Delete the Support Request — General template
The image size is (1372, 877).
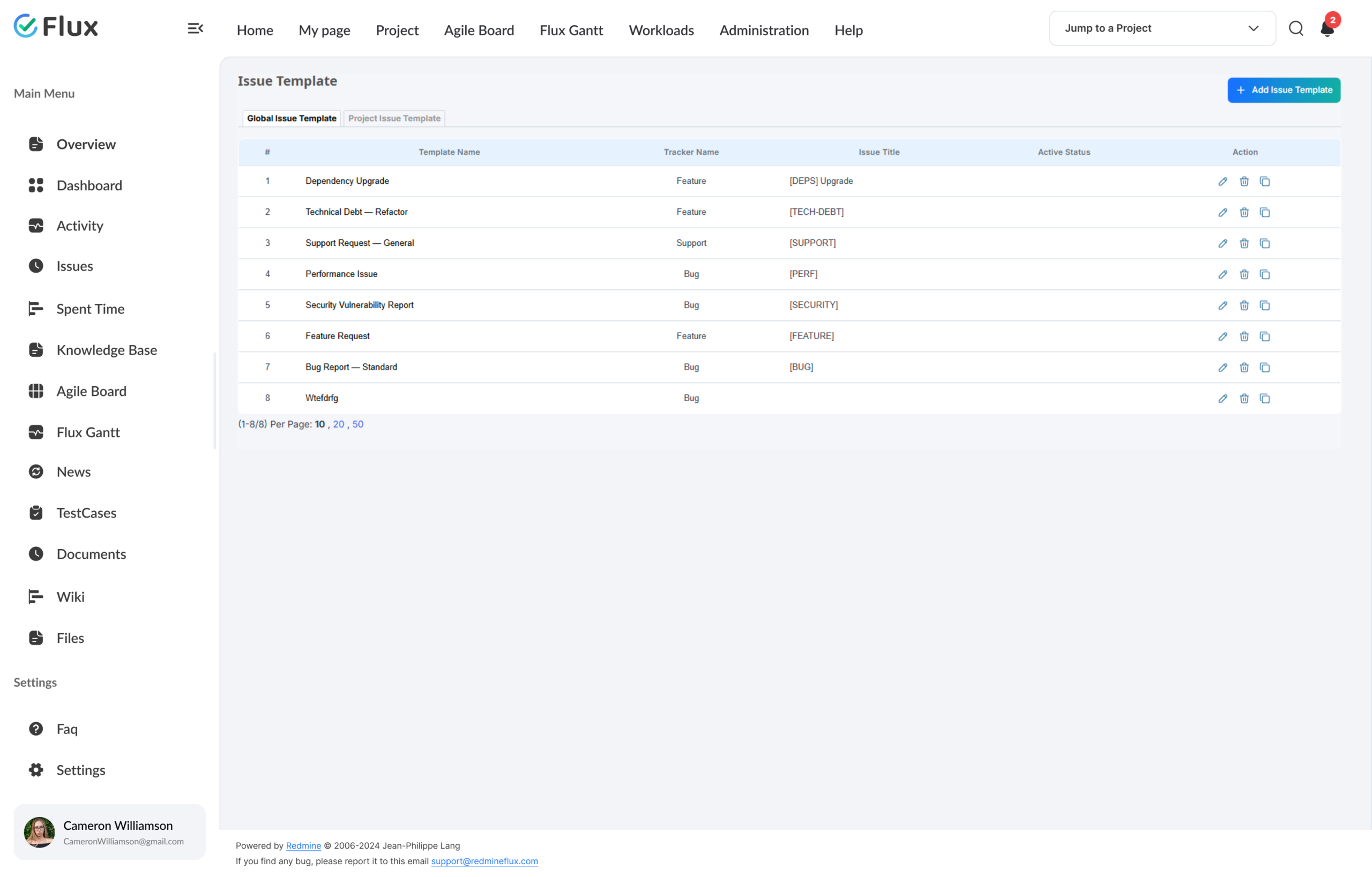pyautogui.click(x=1244, y=243)
